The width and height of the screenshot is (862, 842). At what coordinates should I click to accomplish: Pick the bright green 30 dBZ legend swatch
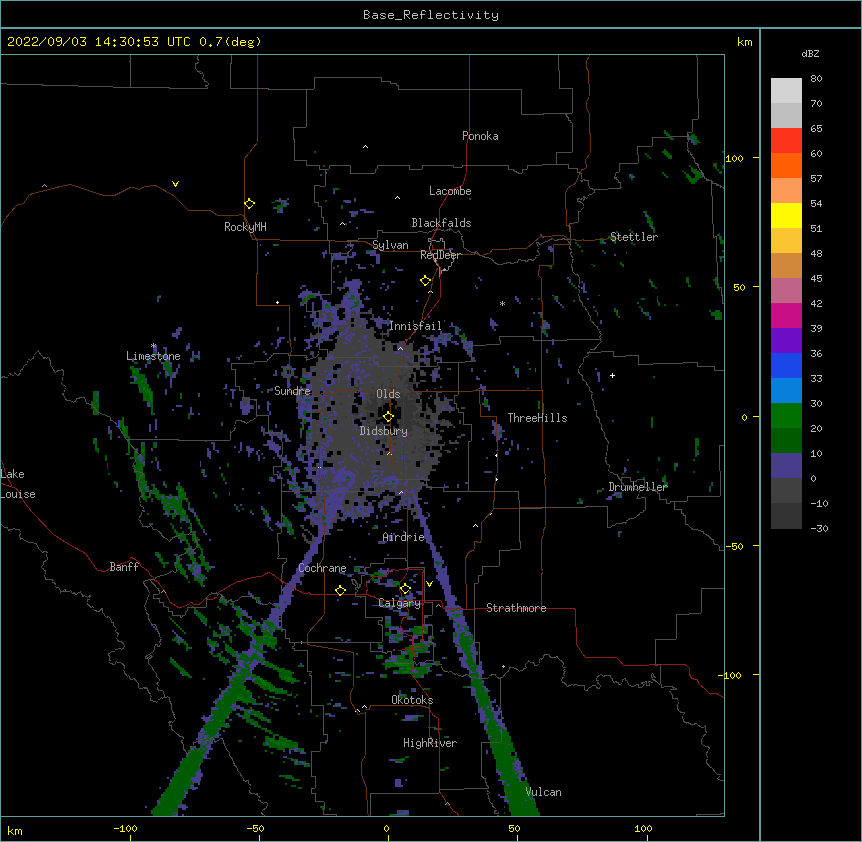point(786,416)
